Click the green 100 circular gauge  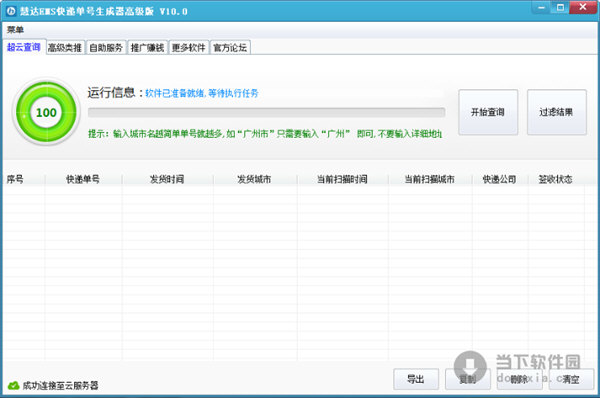(46, 112)
